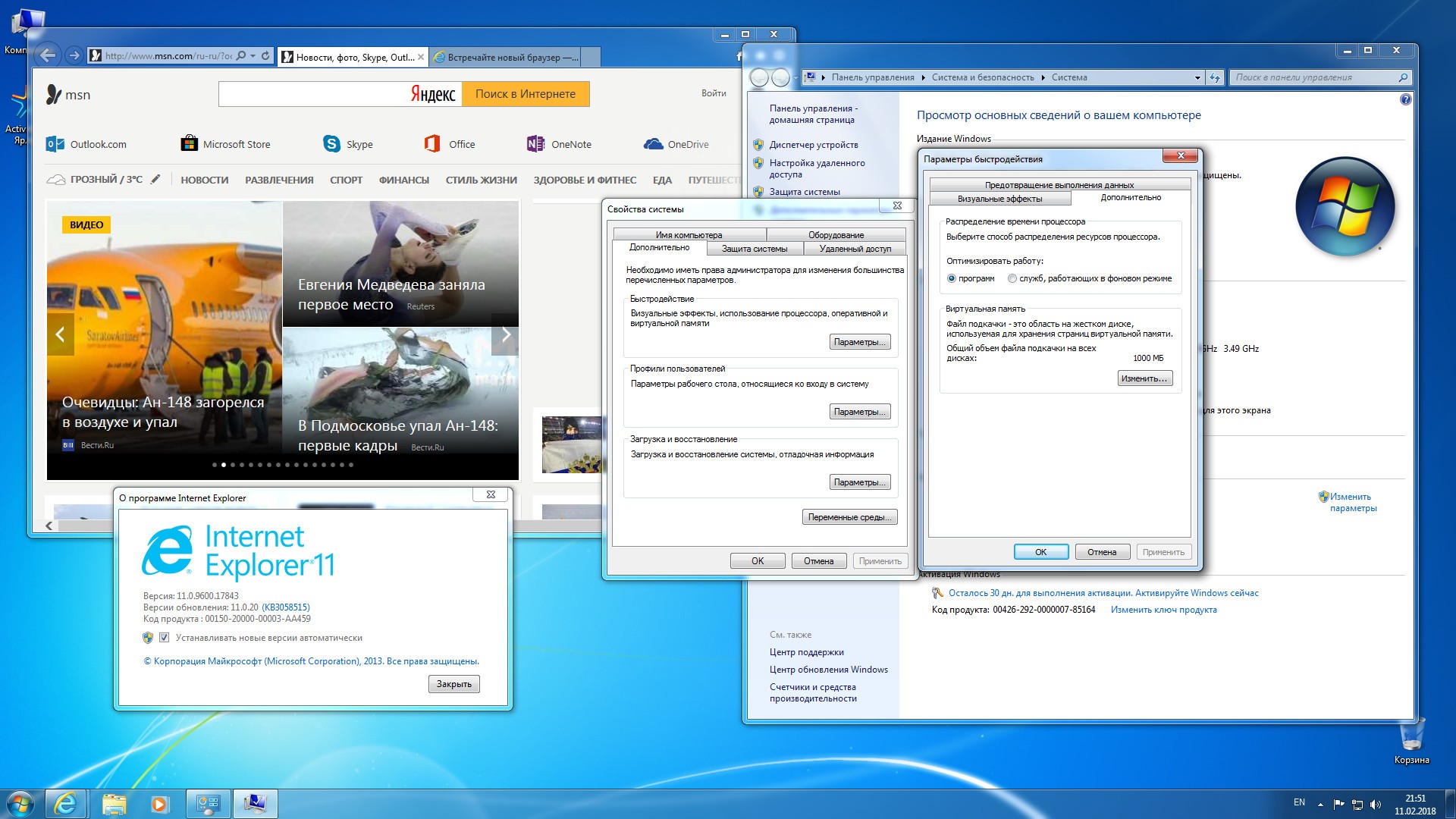1456x819 pixels.
Task: Click the Start orb button
Action: (20, 804)
